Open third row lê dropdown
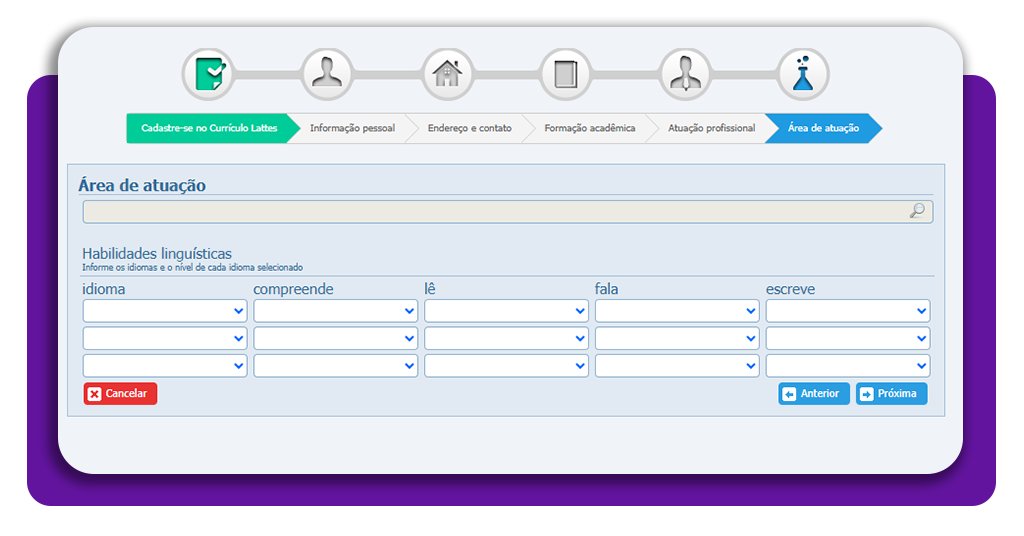Image resolution: width=1024 pixels, height=536 pixels. click(506, 366)
